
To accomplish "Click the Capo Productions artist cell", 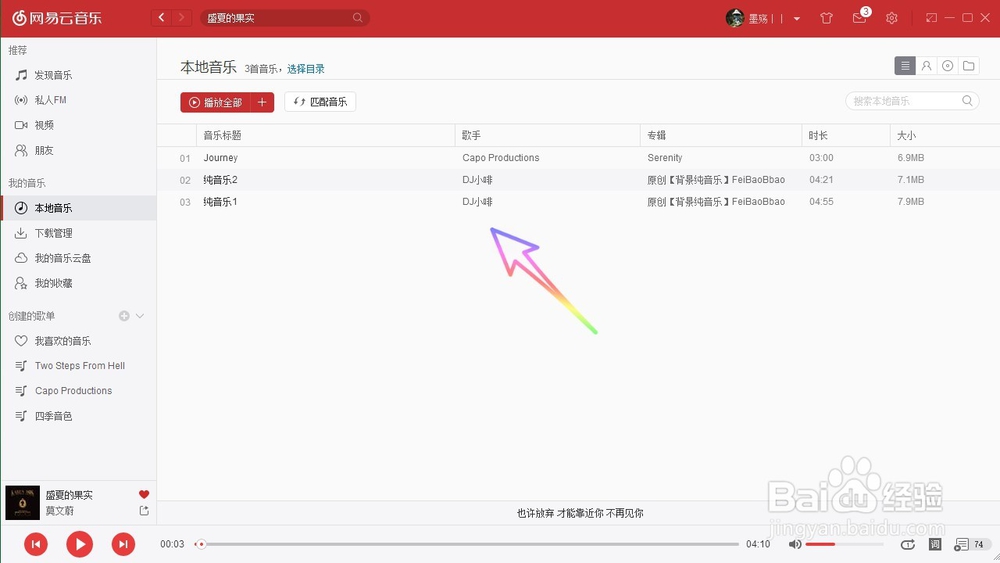I will 501,157.
